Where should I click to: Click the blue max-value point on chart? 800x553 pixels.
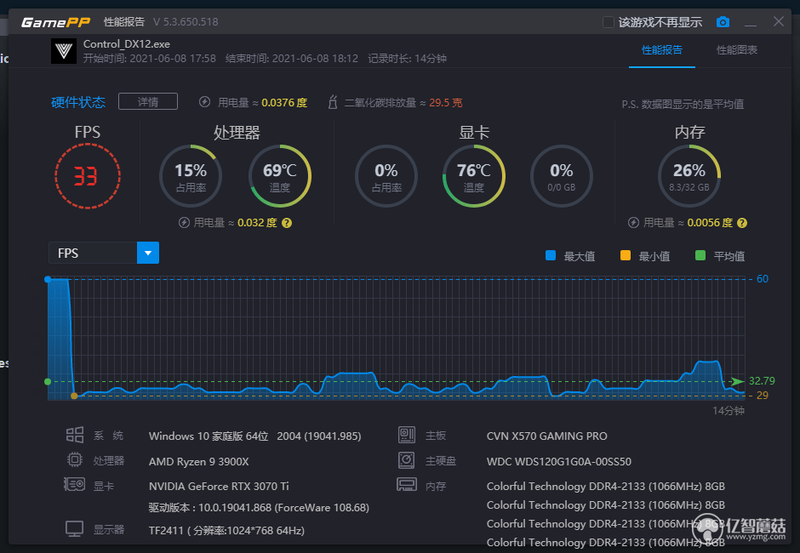point(47,279)
